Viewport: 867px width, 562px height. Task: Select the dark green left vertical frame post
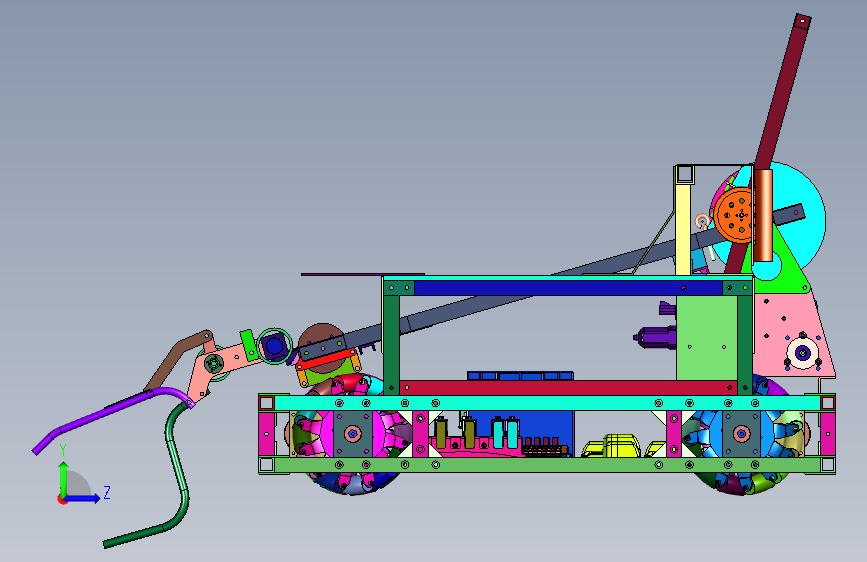[391, 337]
